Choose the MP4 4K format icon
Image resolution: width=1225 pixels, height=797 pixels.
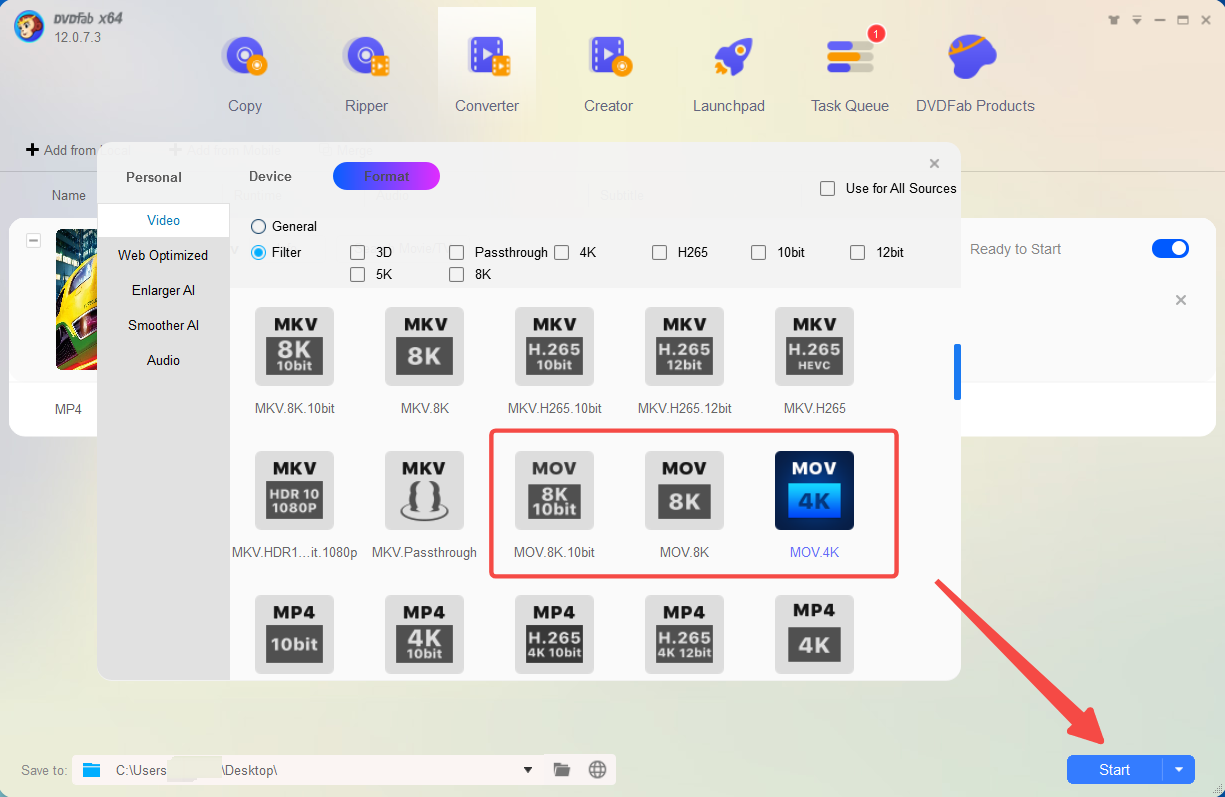[x=814, y=634]
